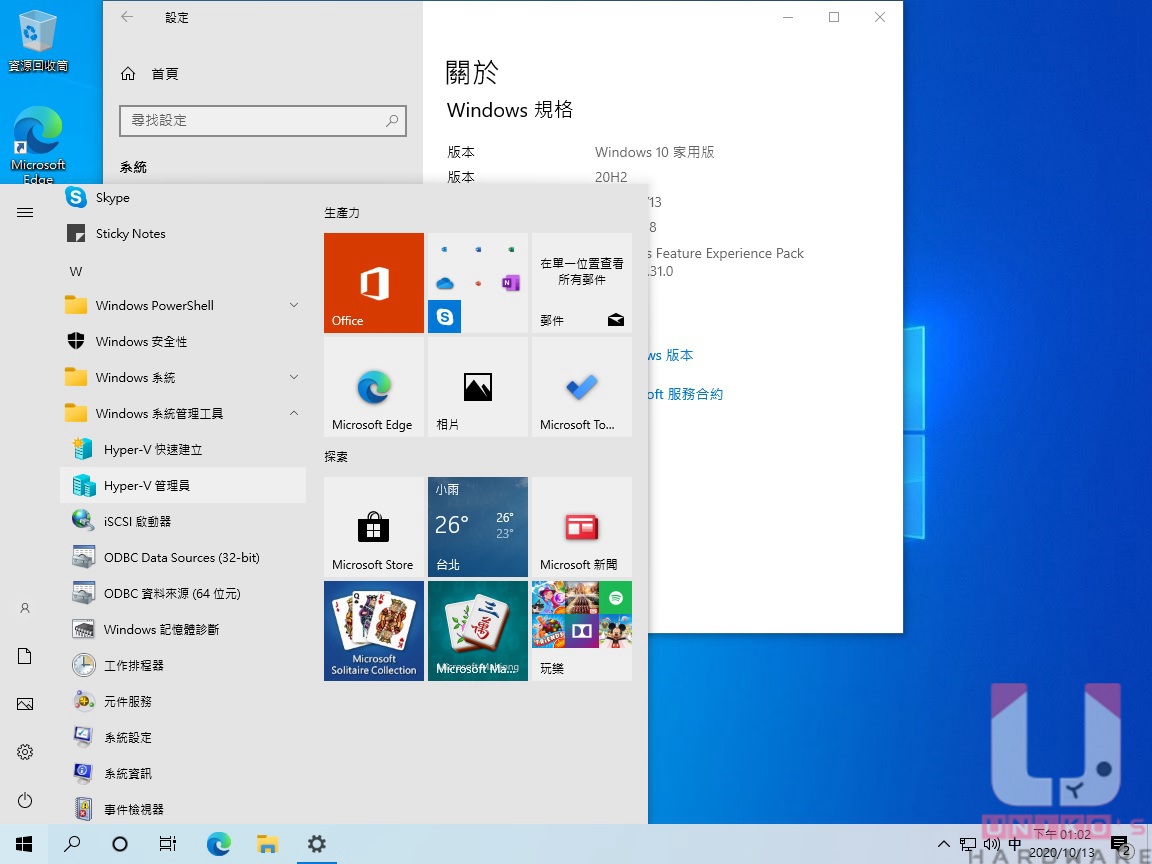Click the 探索 tile group header
Screen dimensions: 1152x864
point(336,457)
